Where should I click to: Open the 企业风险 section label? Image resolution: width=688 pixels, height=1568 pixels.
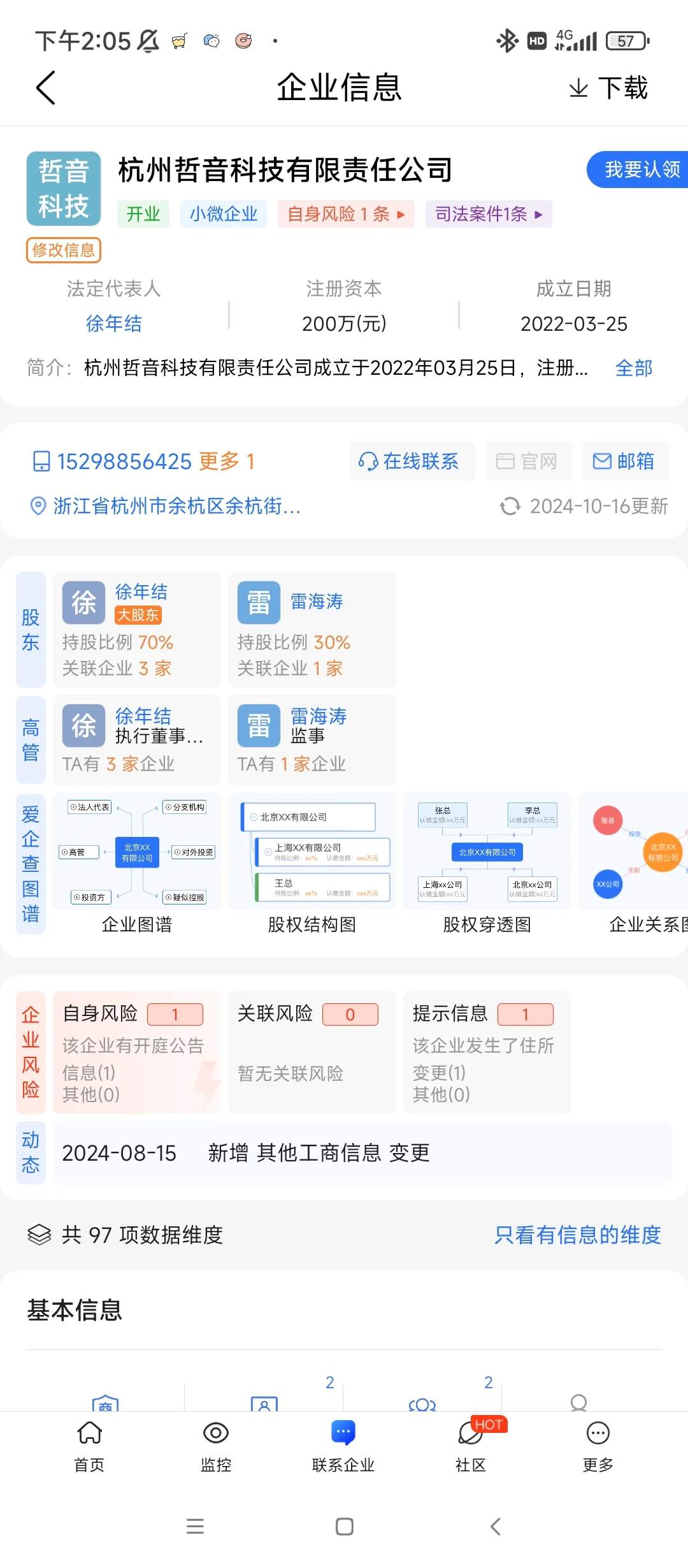click(x=31, y=1052)
